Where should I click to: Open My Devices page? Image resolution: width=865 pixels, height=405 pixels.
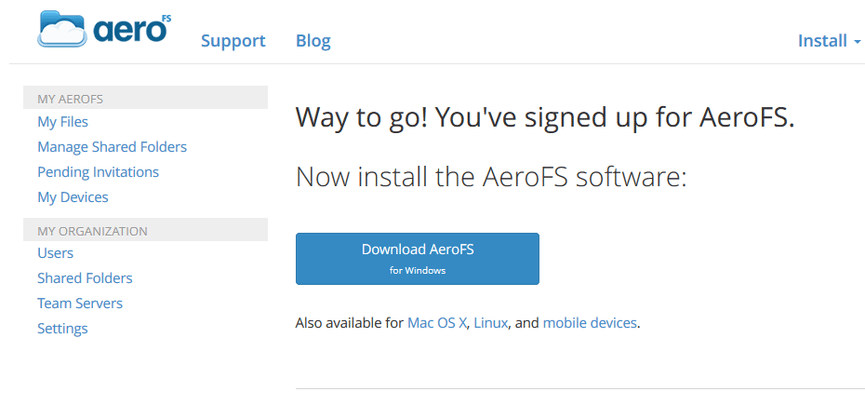[x=73, y=197]
